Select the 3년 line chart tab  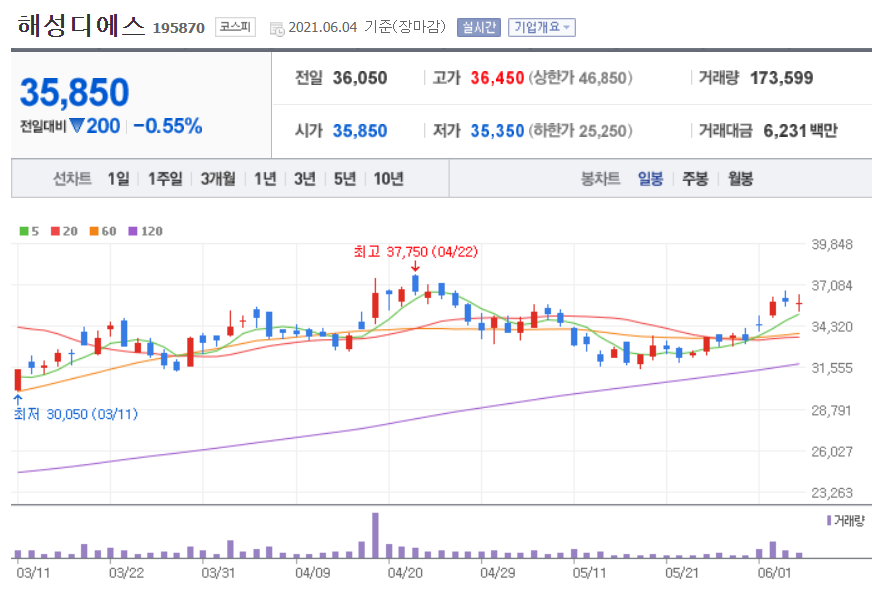(x=305, y=178)
